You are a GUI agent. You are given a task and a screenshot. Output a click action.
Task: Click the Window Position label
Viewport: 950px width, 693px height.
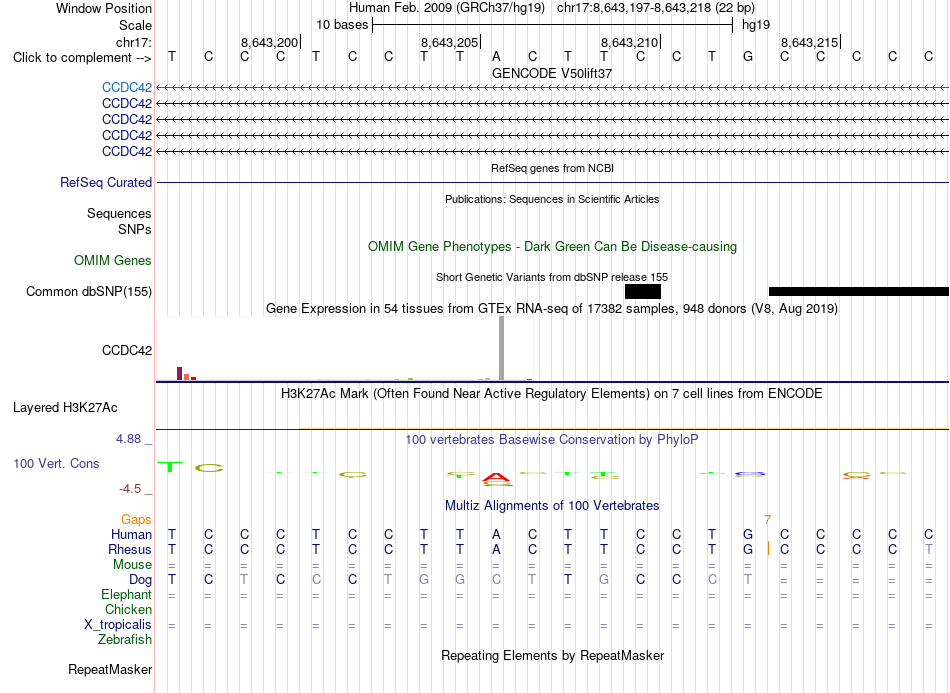[104, 8]
